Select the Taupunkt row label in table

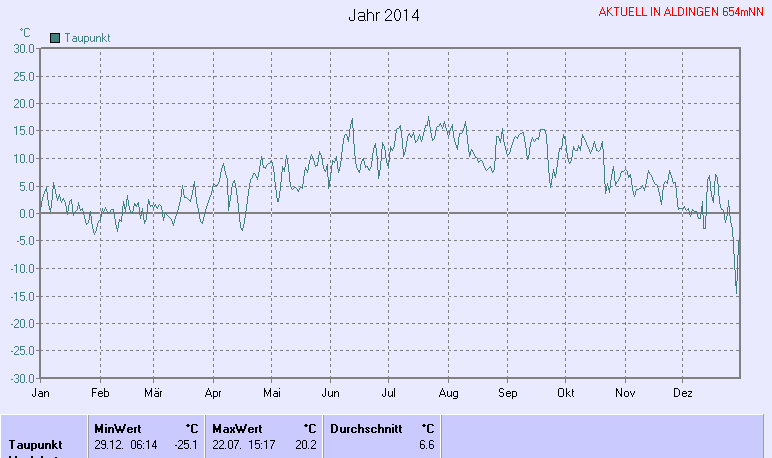[x=36, y=444]
